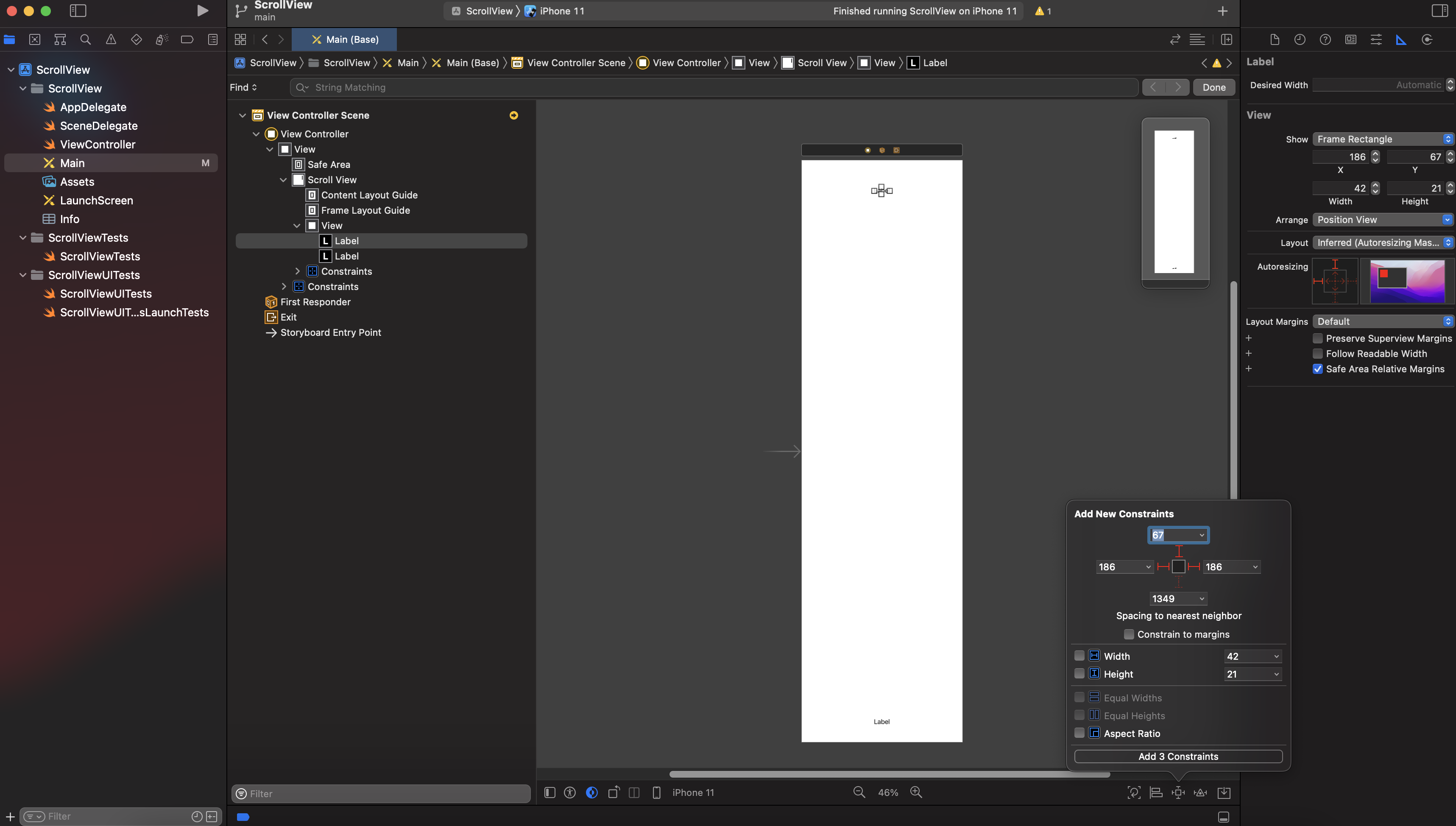Open the Size inspector ruler icon
This screenshot has width=1456, height=826.
tap(1401, 39)
